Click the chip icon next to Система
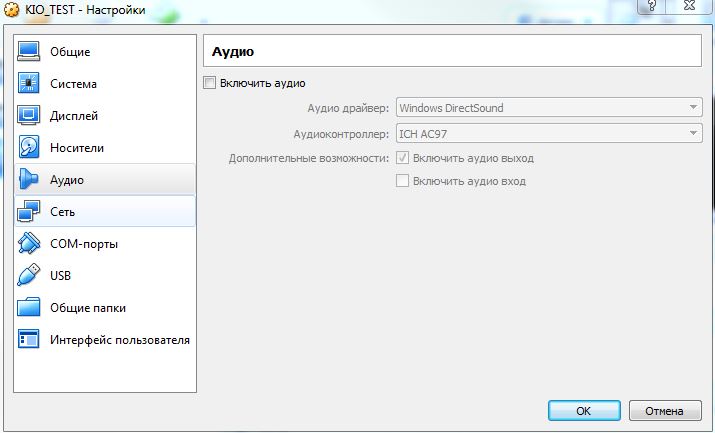This screenshot has width=715, height=433. 29,84
